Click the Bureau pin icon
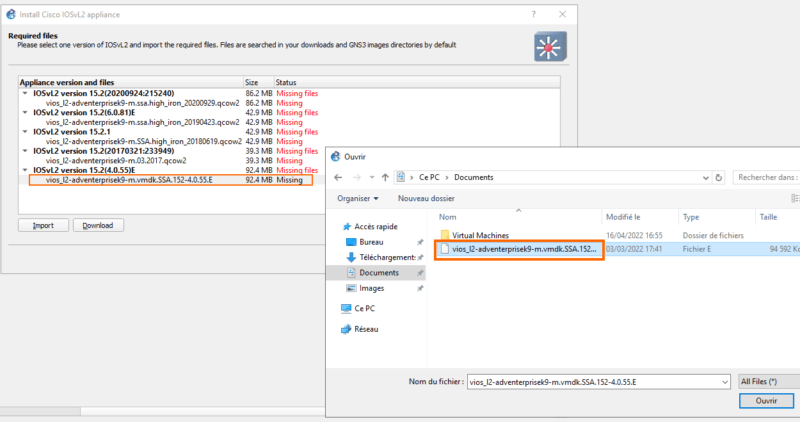 point(420,242)
